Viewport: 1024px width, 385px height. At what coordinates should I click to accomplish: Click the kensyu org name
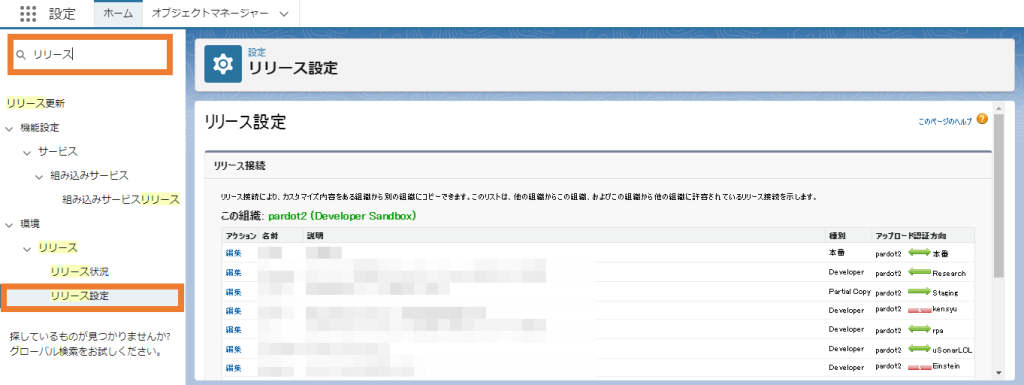[x=945, y=308]
